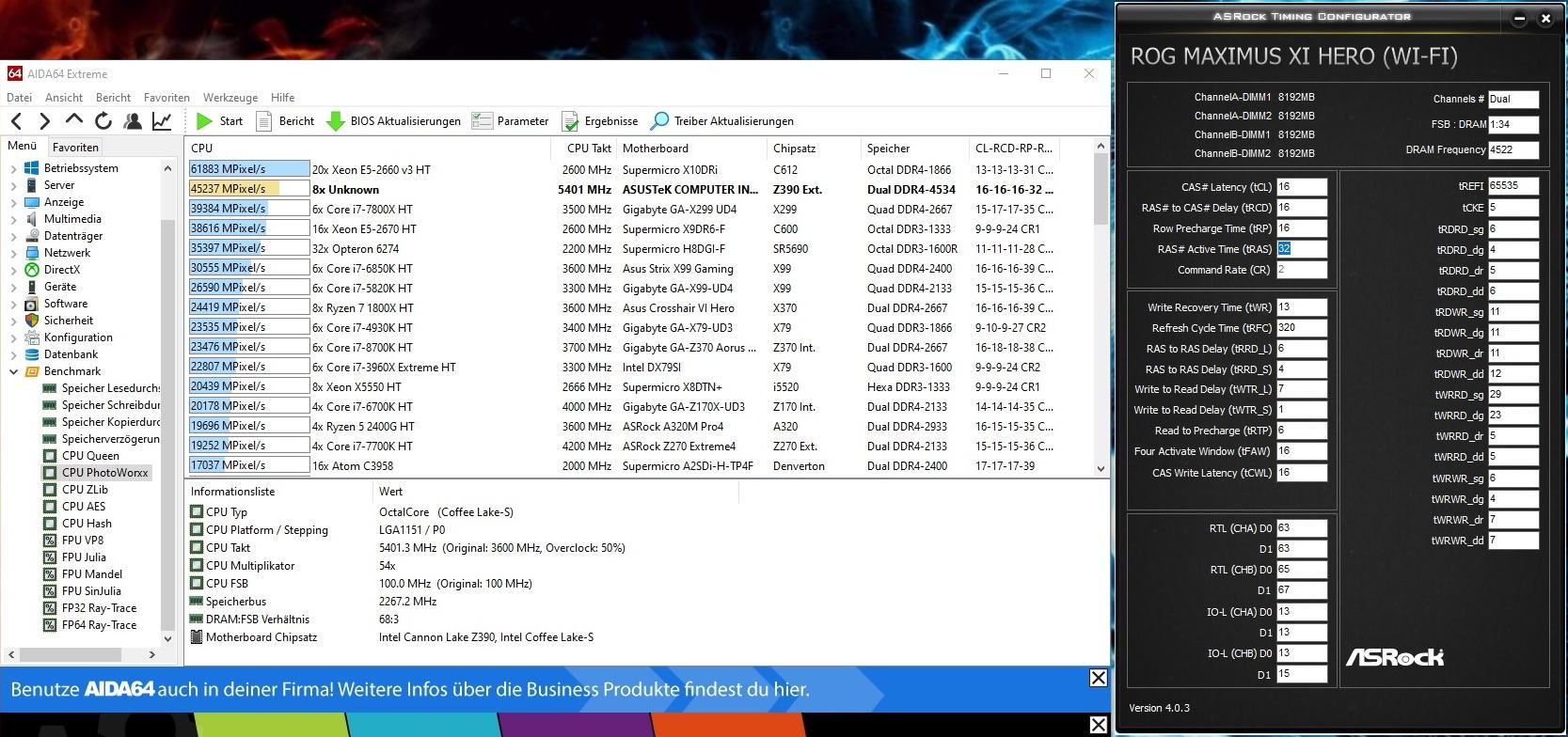
Task: Select Datenbank in the tree
Action: pos(71,354)
